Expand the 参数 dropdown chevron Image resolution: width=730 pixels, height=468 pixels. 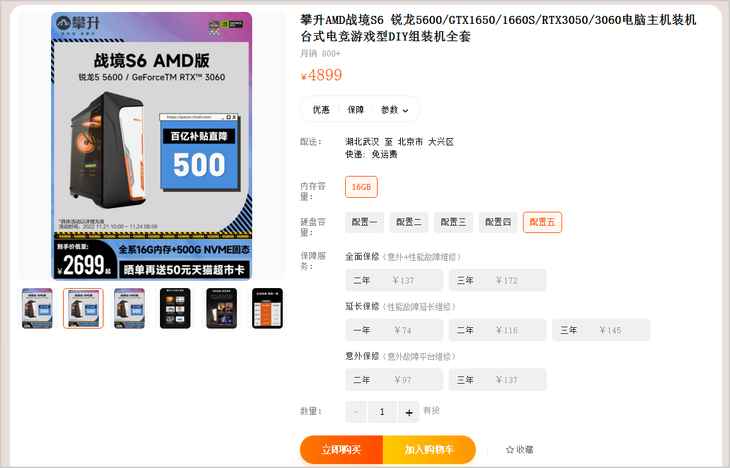tap(405, 110)
